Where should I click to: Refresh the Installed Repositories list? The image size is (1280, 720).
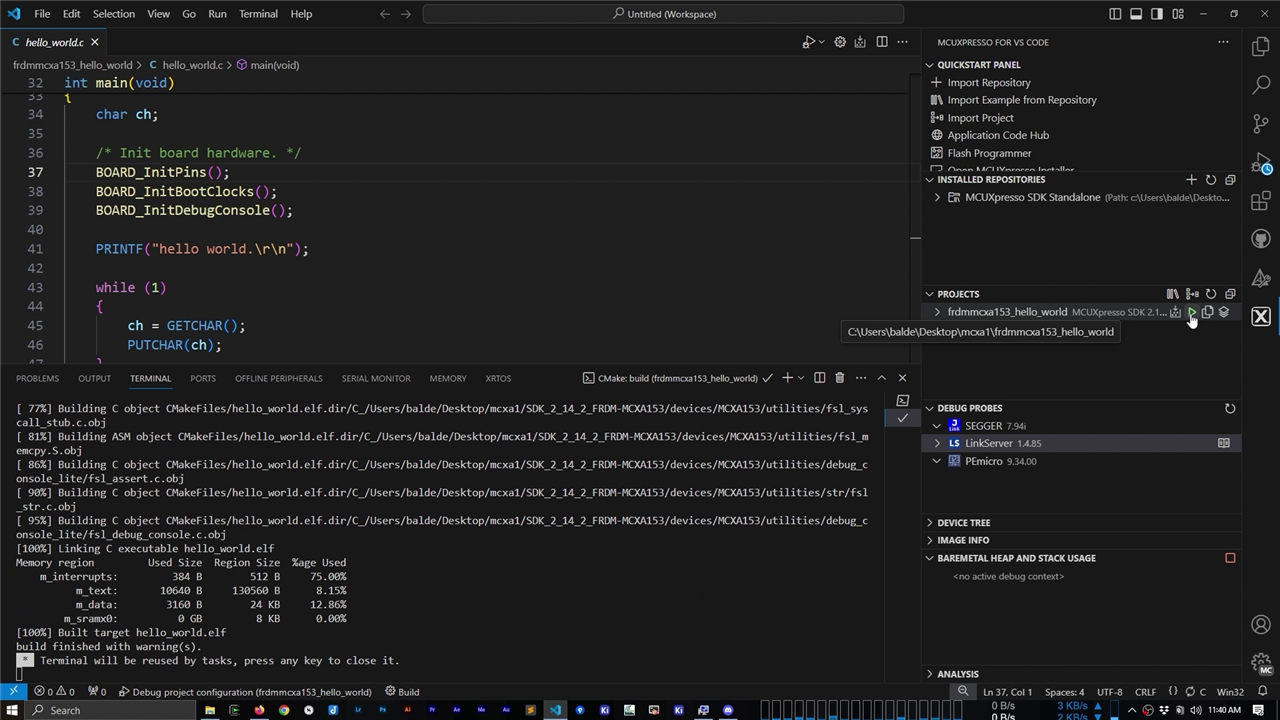1211,180
